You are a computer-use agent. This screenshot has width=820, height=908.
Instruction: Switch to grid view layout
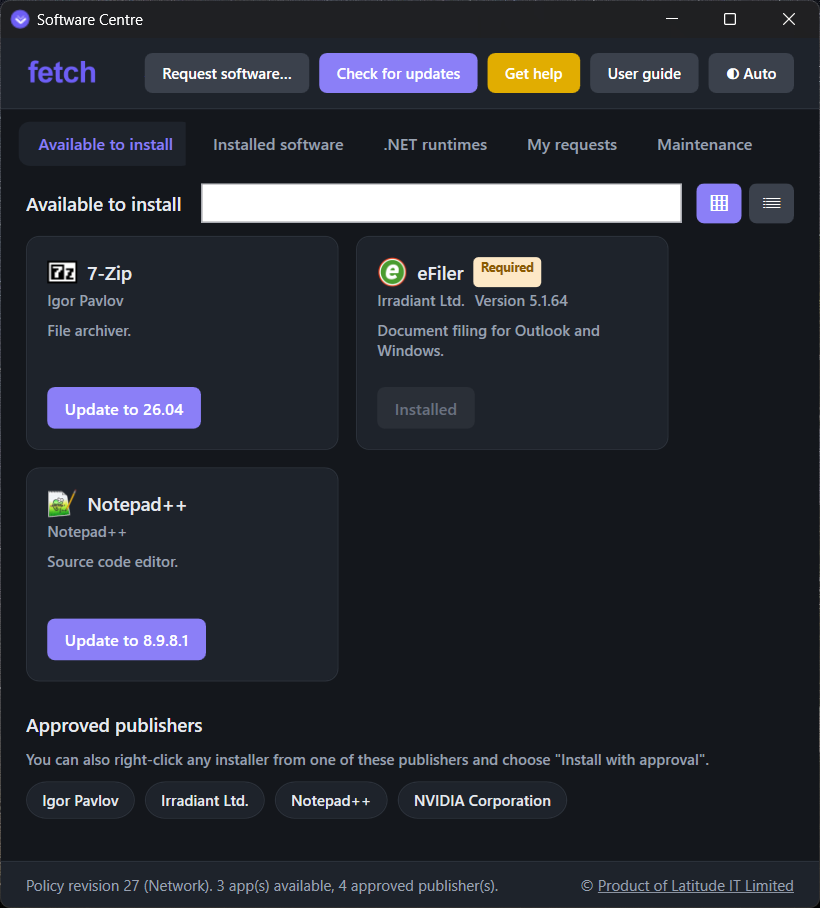(718, 203)
